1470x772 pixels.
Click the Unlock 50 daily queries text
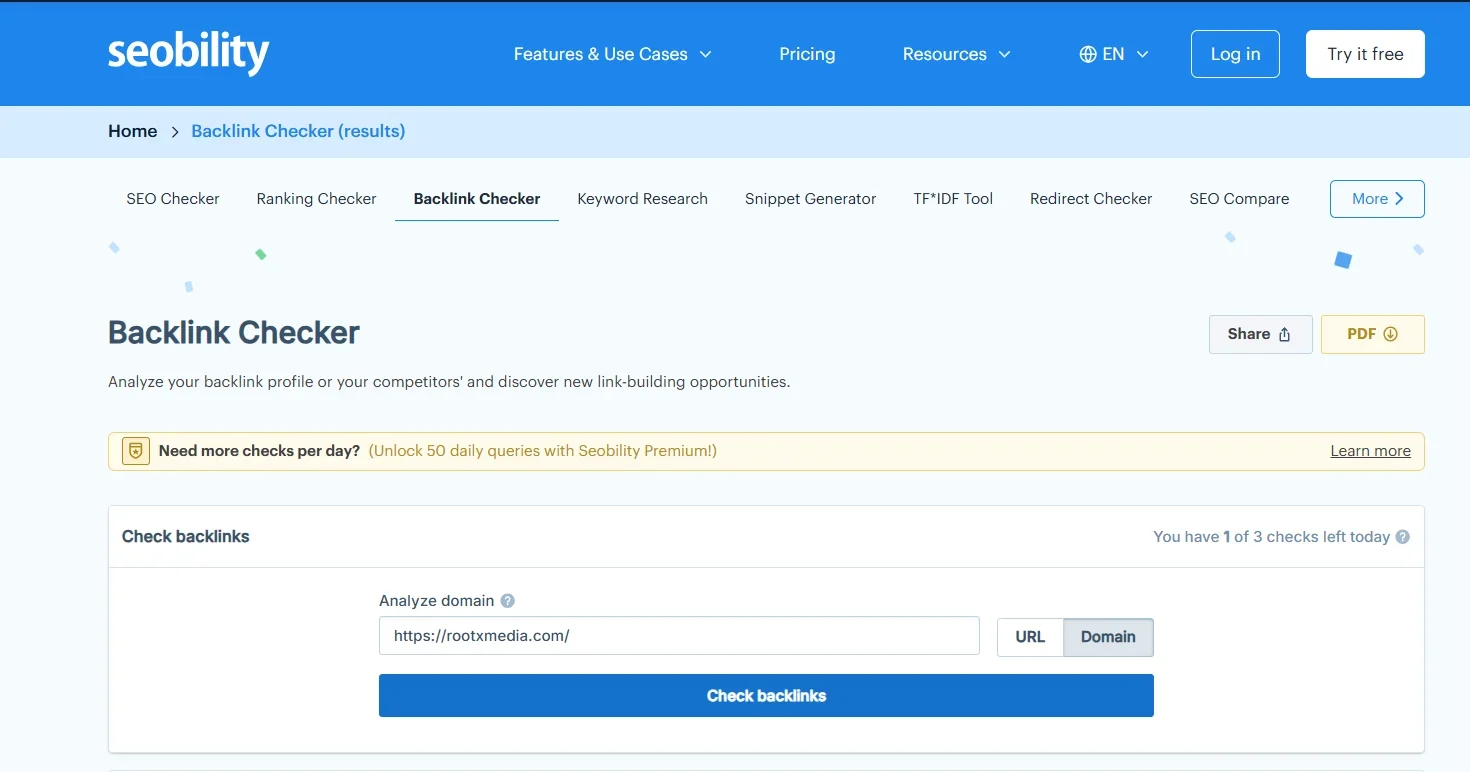click(543, 451)
